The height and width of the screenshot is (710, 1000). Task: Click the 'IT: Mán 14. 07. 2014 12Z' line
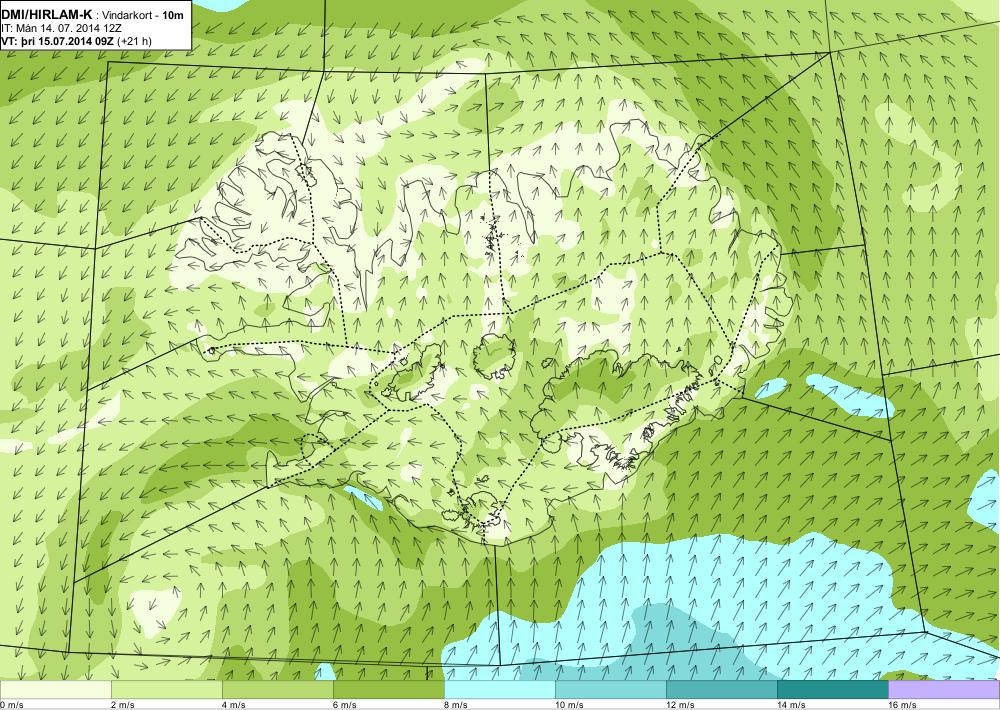(61, 28)
